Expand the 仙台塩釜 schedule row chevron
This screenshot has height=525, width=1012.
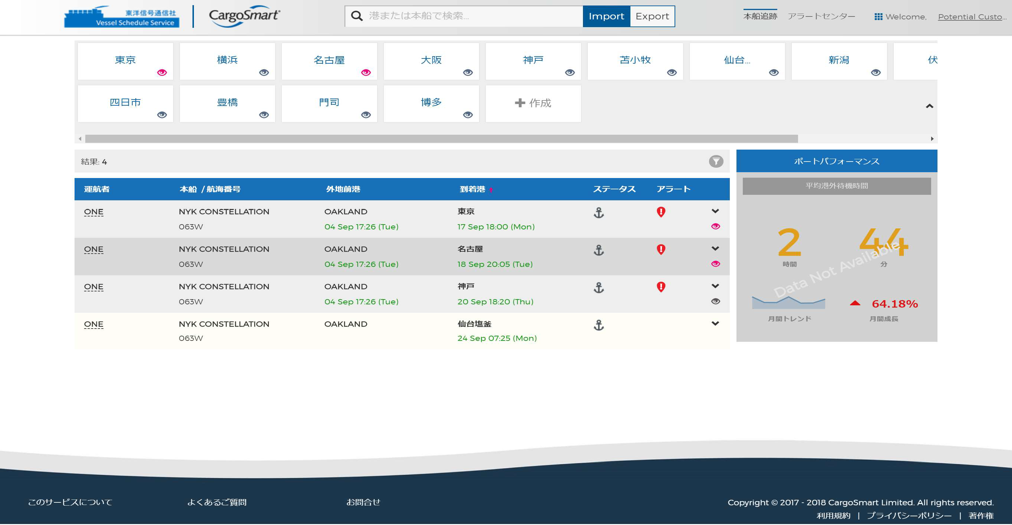click(715, 324)
